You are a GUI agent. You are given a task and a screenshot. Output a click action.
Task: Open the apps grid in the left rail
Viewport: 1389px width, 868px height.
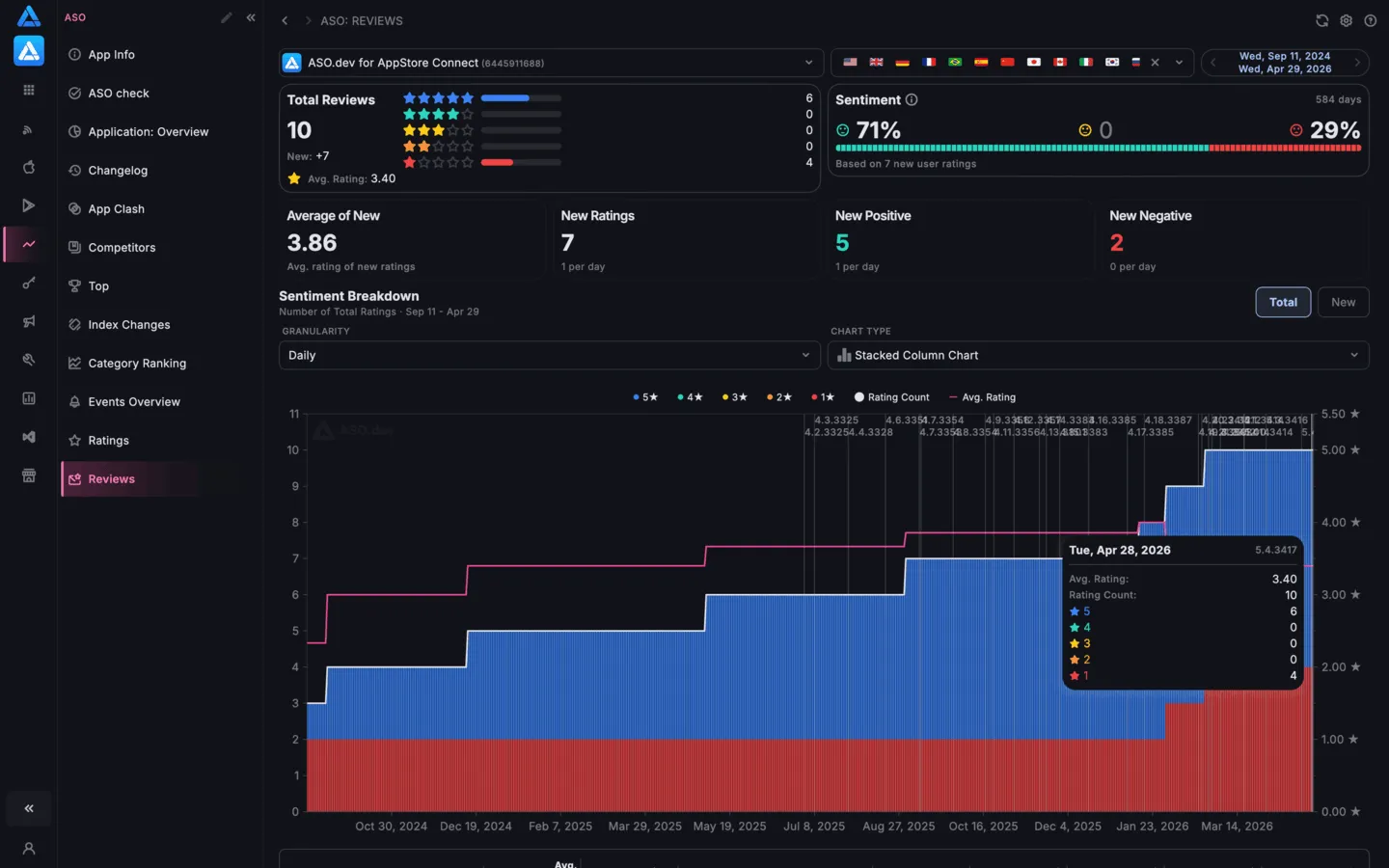pyautogui.click(x=29, y=90)
